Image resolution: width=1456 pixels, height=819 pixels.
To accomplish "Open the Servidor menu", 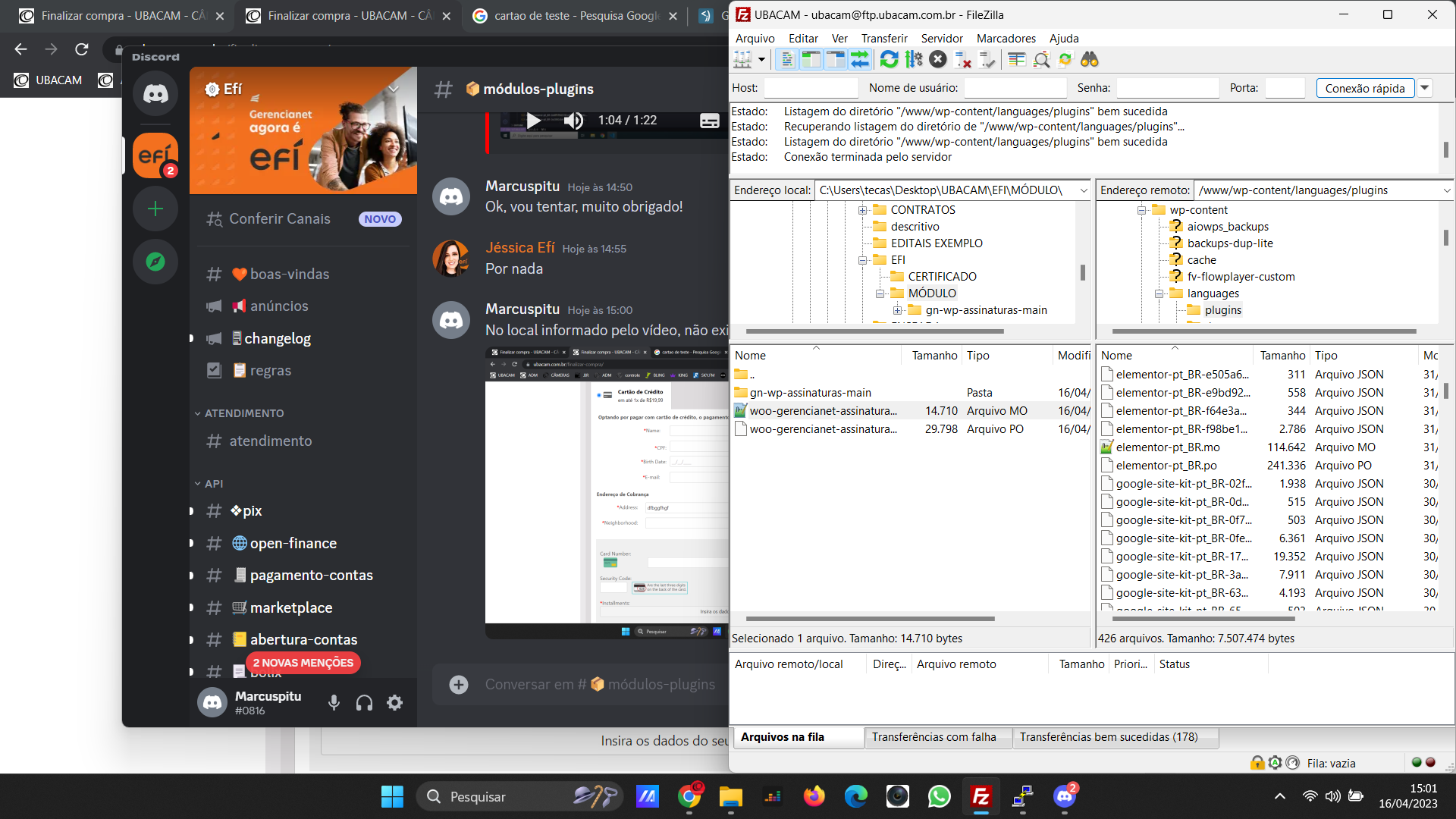I will 942,38.
